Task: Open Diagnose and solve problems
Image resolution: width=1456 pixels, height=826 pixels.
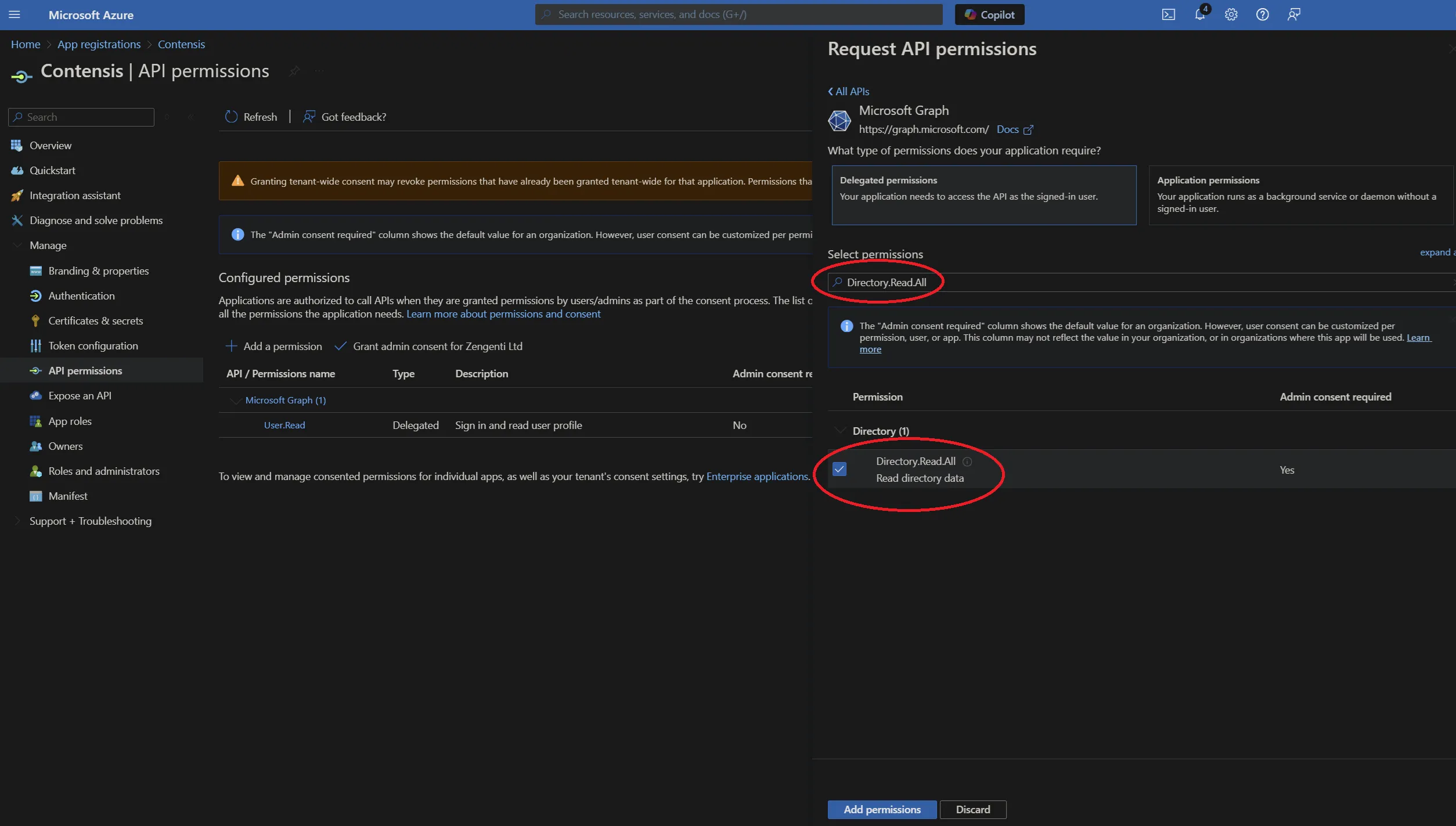Action: tap(96, 220)
